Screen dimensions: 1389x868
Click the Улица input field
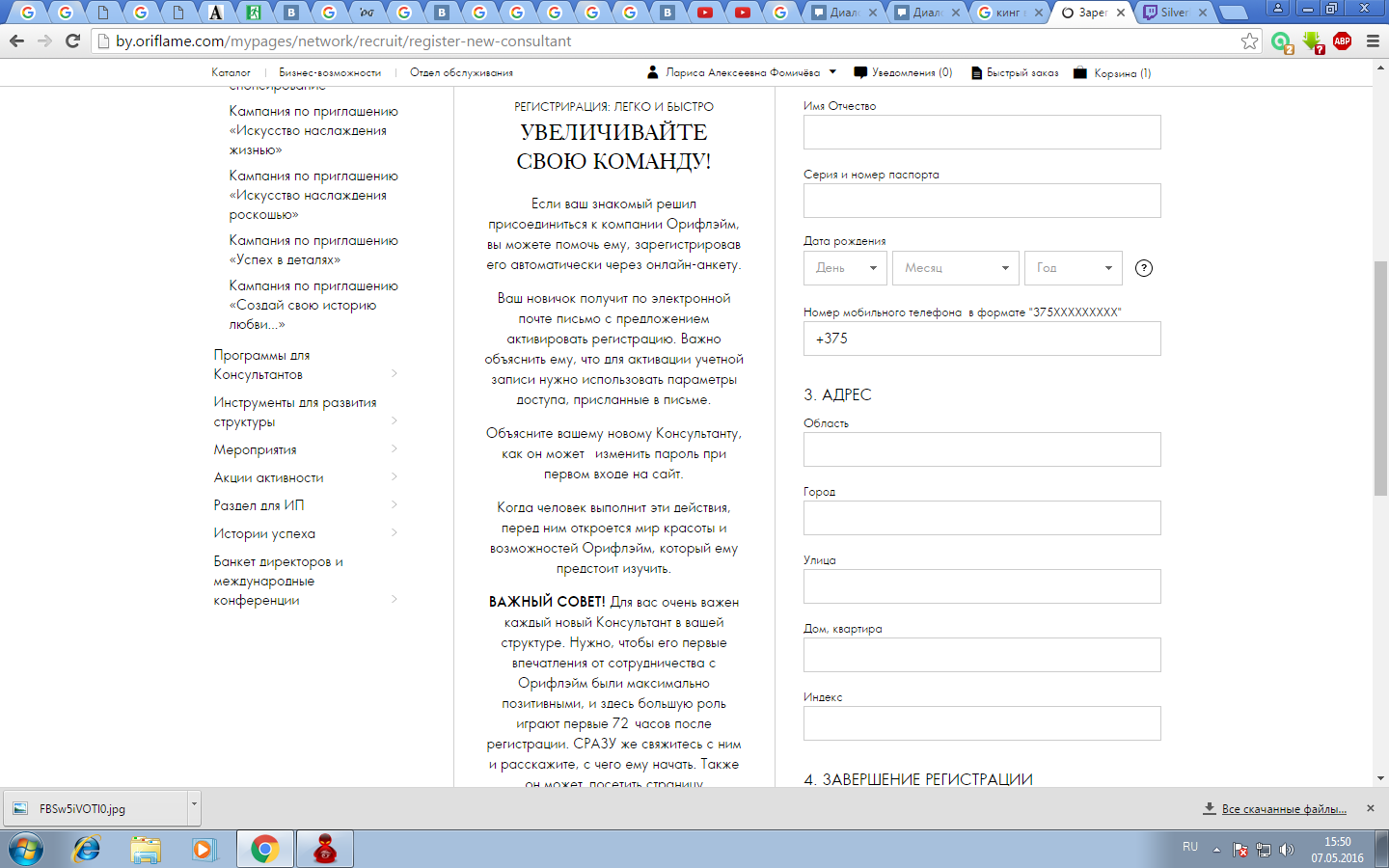click(982, 586)
